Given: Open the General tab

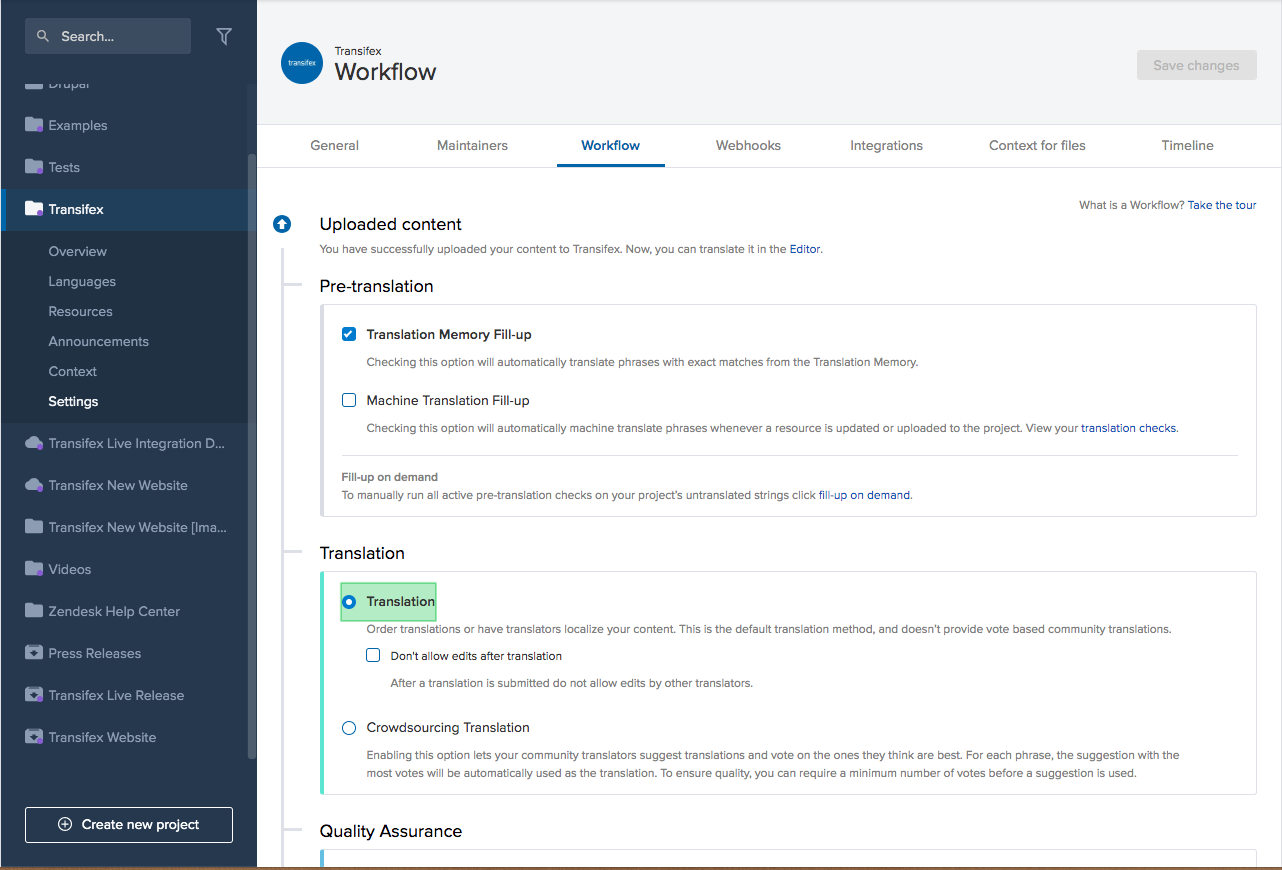Looking at the screenshot, I should pyautogui.click(x=334, y=145).
